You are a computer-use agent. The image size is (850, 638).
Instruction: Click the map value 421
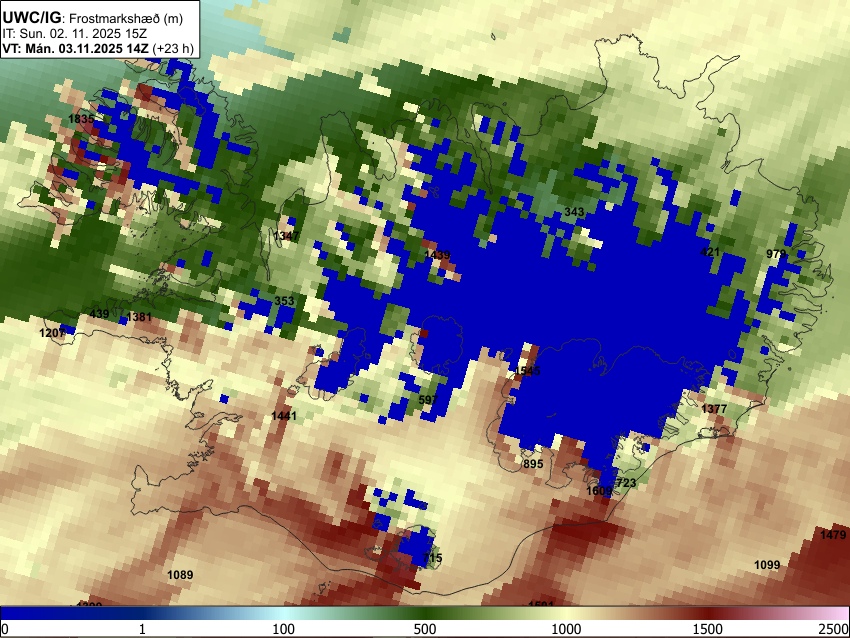710,252
